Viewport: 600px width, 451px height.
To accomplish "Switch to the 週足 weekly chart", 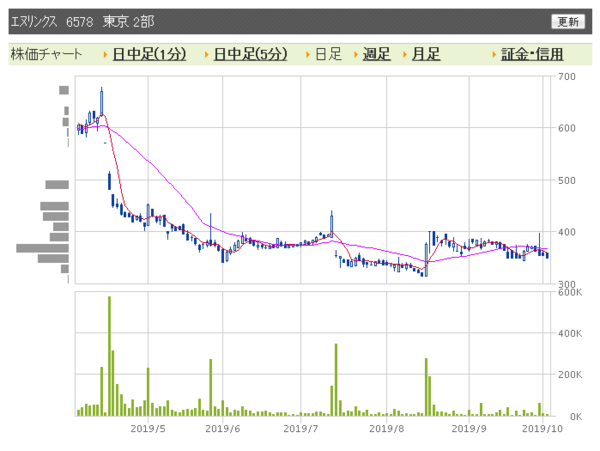I will pyautogui.click(x=376, y=54).
